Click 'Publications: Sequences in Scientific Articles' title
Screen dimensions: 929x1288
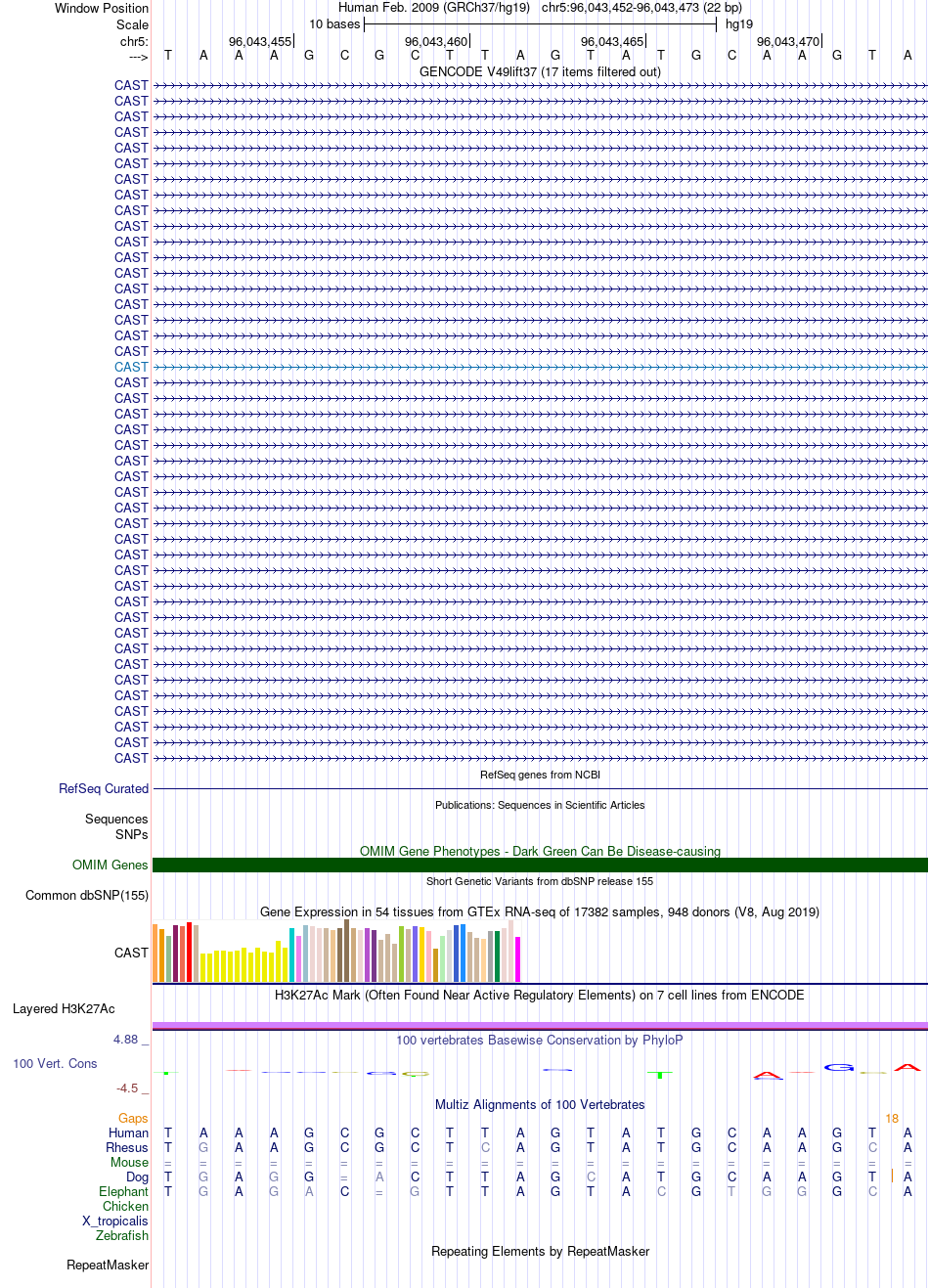click(540, 805)
